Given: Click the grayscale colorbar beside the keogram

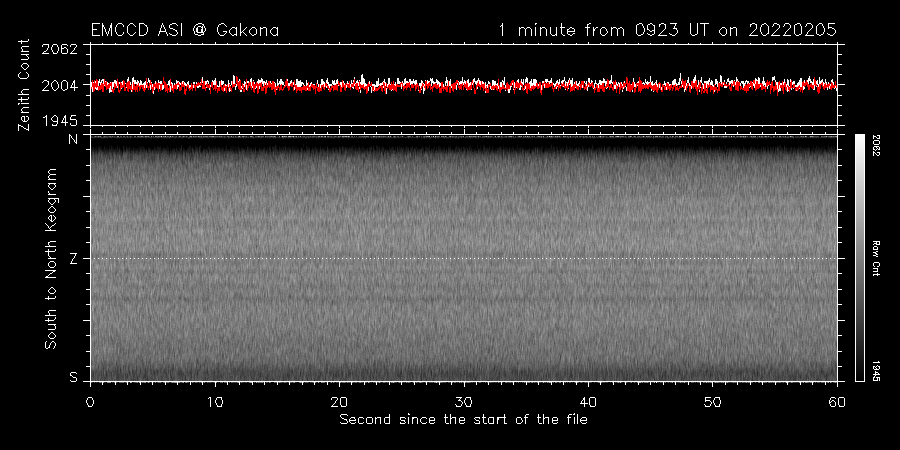Looking at the screenshot, I should pos(860,257).
